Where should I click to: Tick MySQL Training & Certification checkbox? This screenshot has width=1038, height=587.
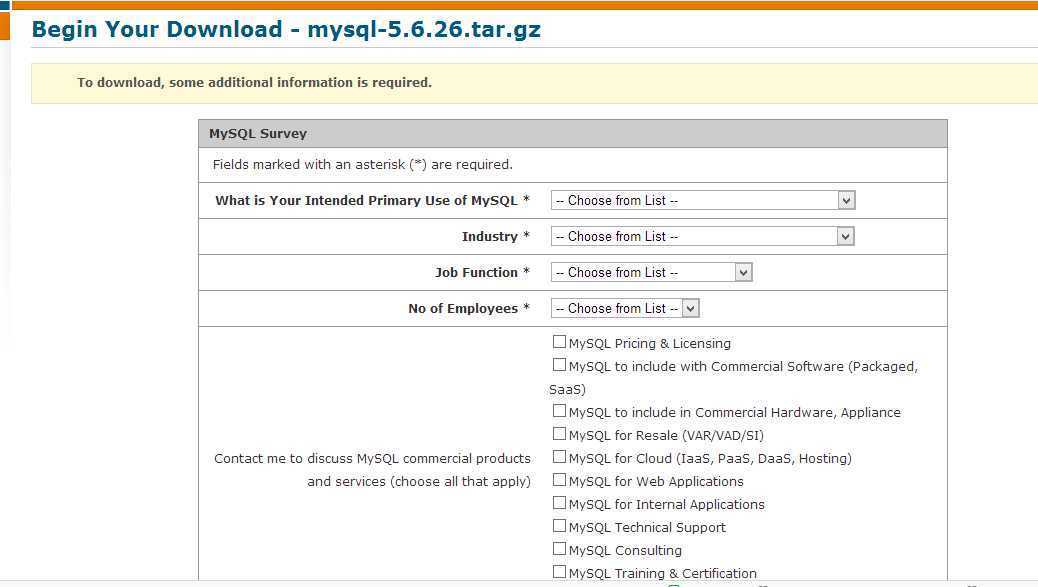click(x=560, y=572)
